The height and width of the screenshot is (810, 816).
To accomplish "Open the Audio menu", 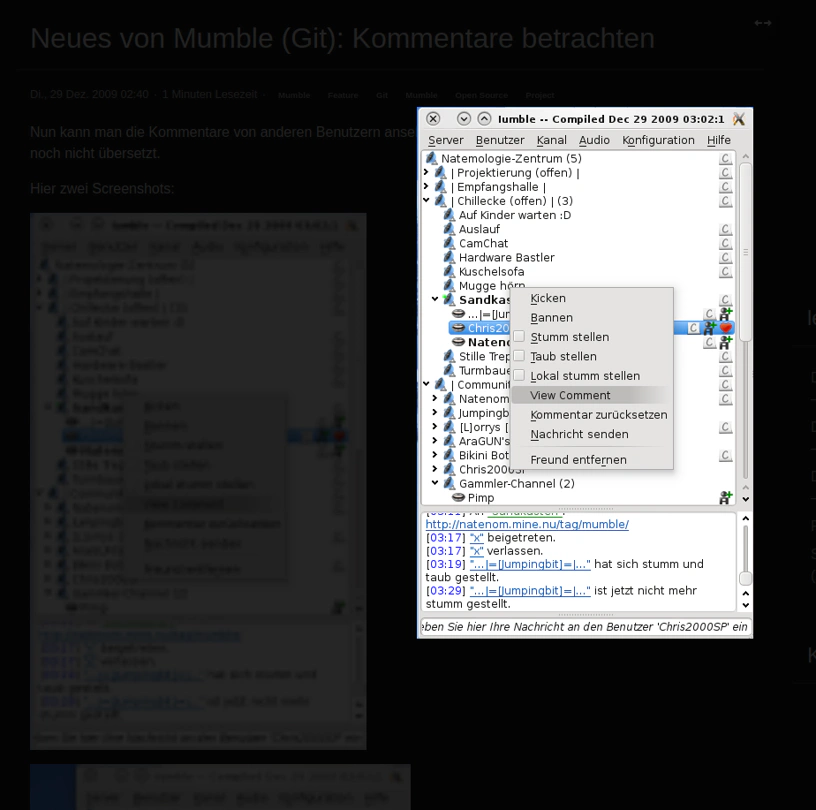I will pyautogui.click(x=594, y=140).
